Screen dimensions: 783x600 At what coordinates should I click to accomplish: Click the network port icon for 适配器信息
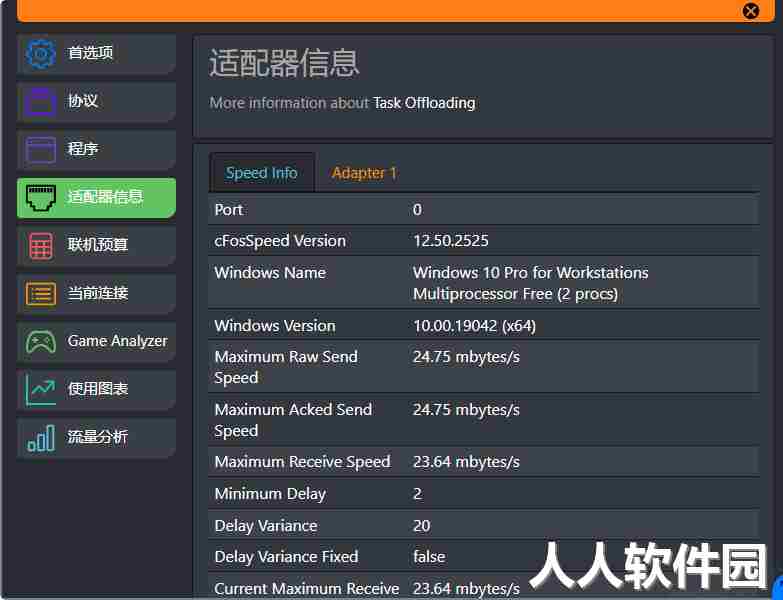pos(40,198)
